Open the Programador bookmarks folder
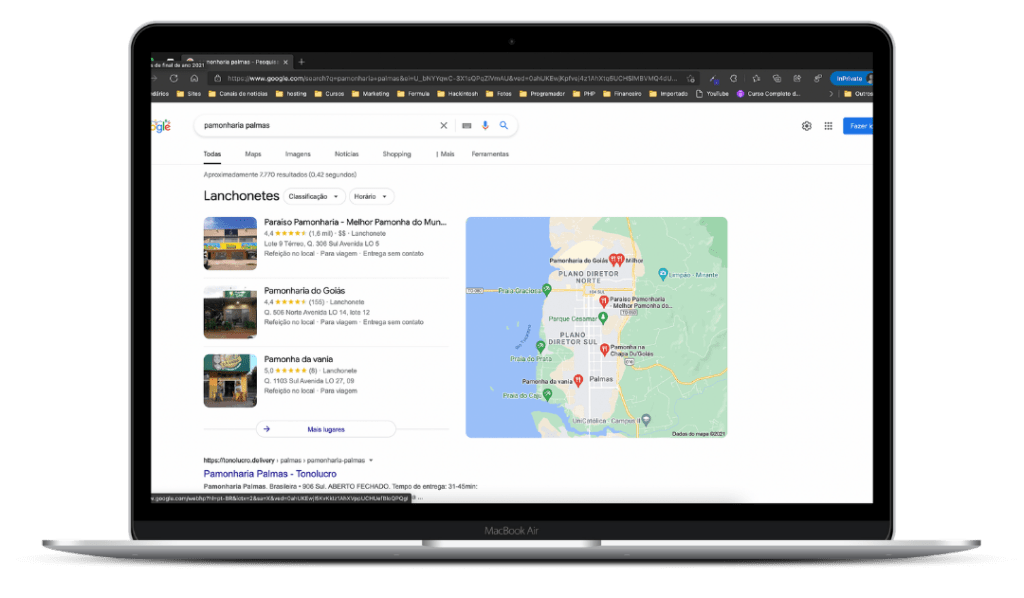The height and width of the screenshot is (598, 1024). coord(542,94)
